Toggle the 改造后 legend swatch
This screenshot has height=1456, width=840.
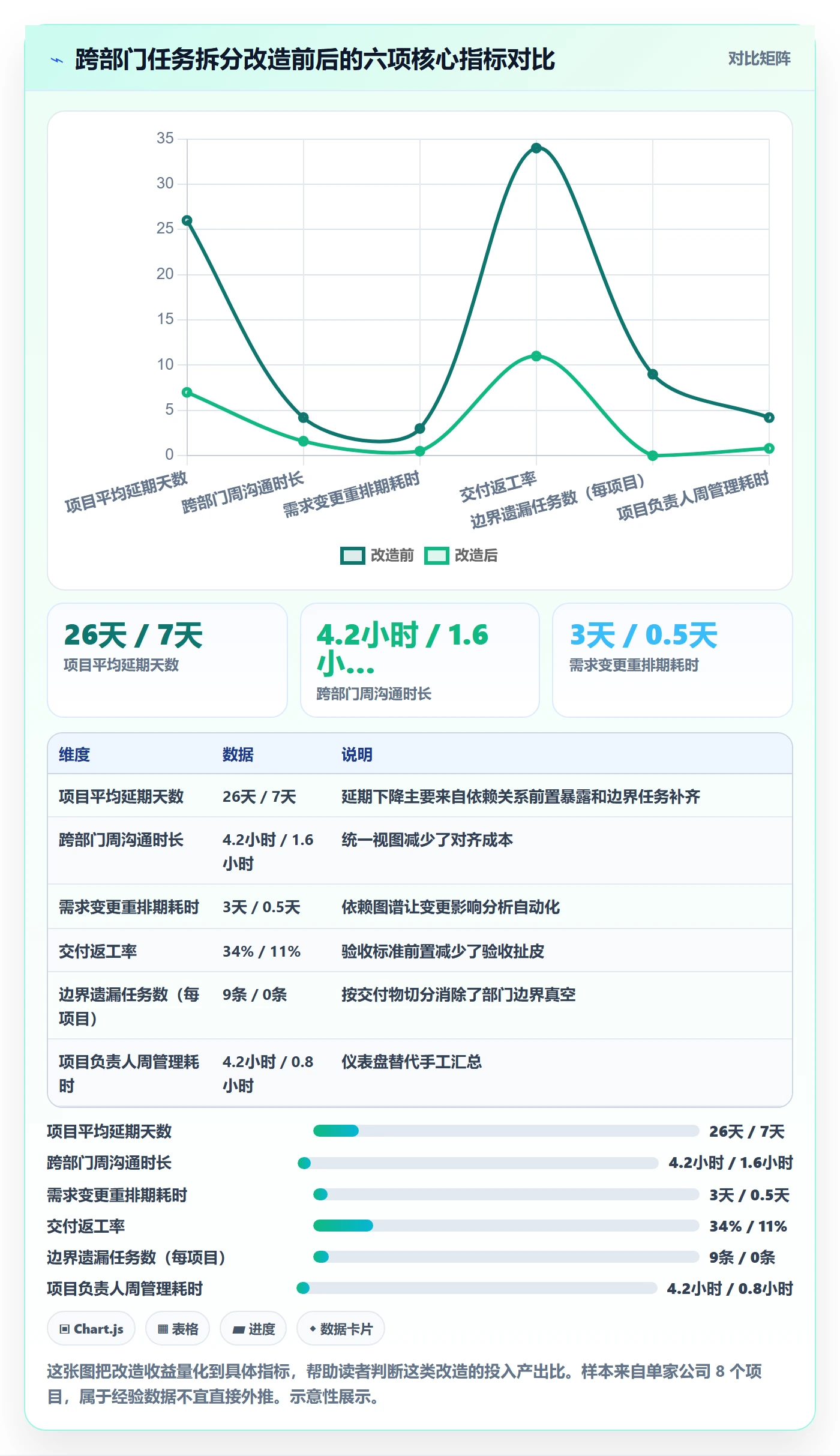pyautogui.click(x=437, y=556)
